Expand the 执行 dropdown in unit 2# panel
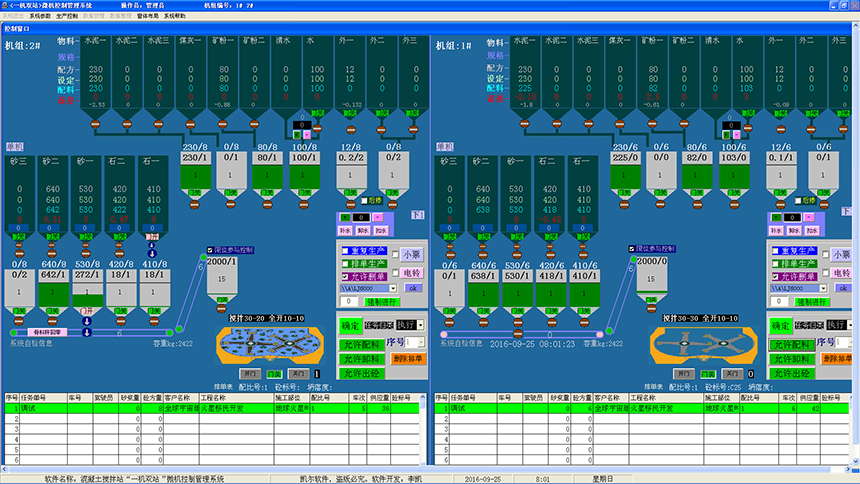 421,325
